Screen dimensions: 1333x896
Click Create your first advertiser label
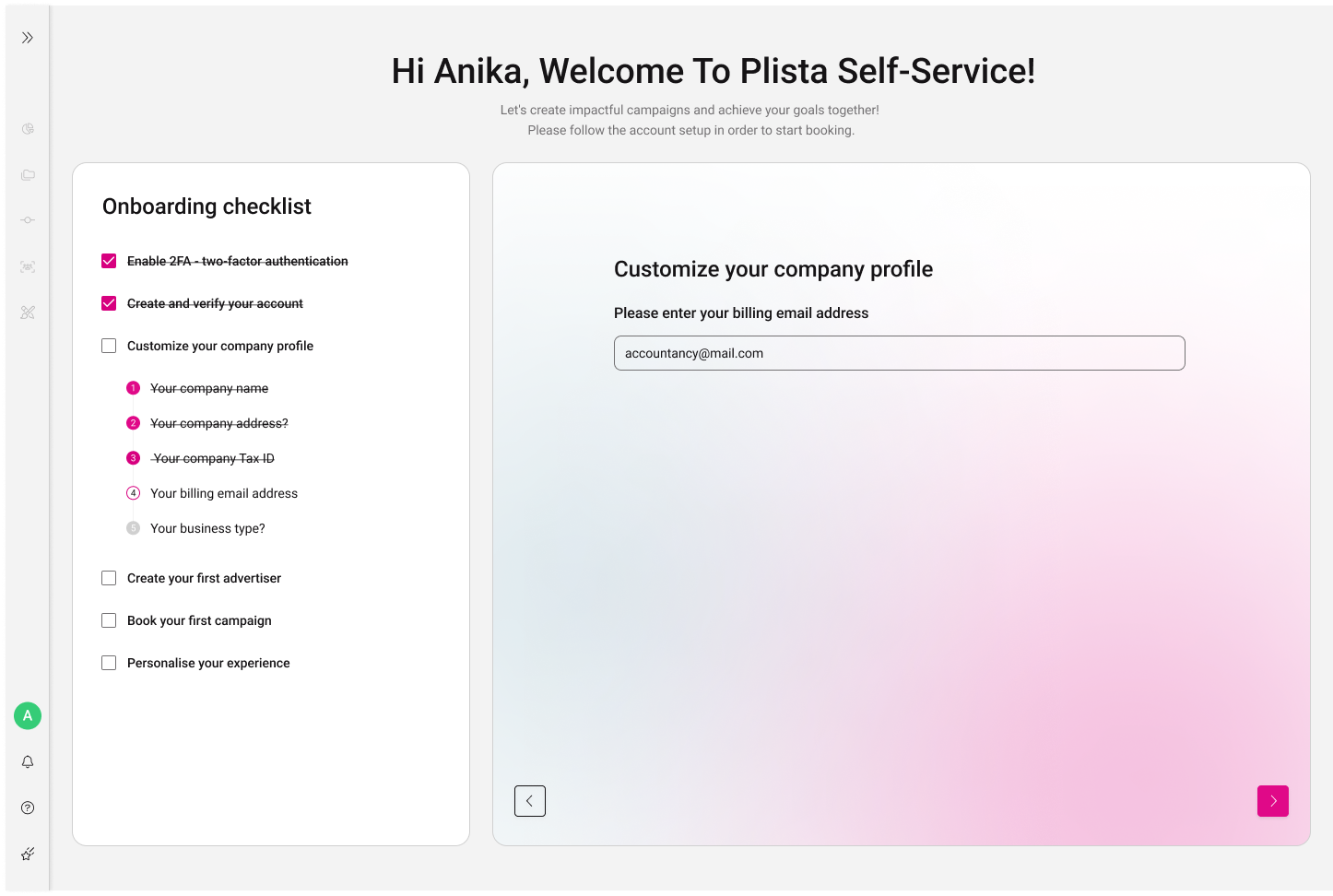[x=204, y=578]
